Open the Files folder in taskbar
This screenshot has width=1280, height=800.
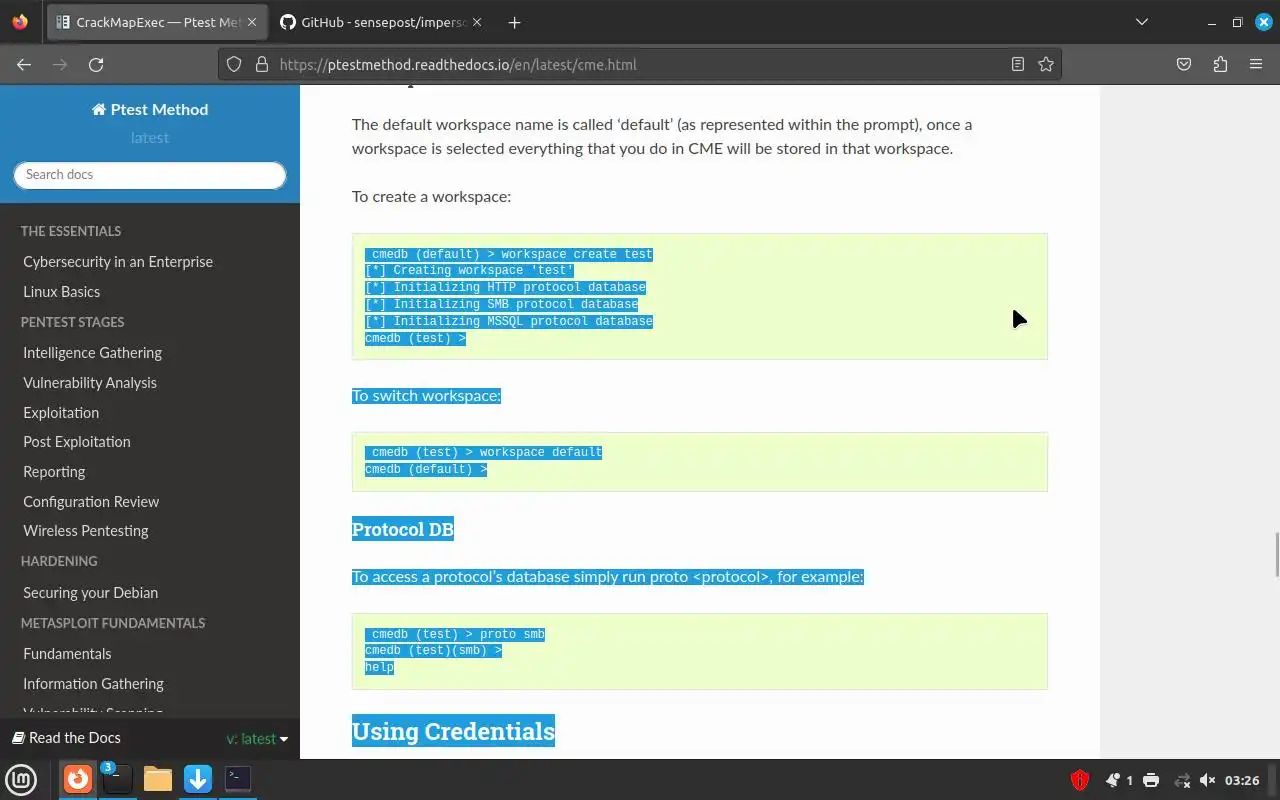[x=158, y=779]
